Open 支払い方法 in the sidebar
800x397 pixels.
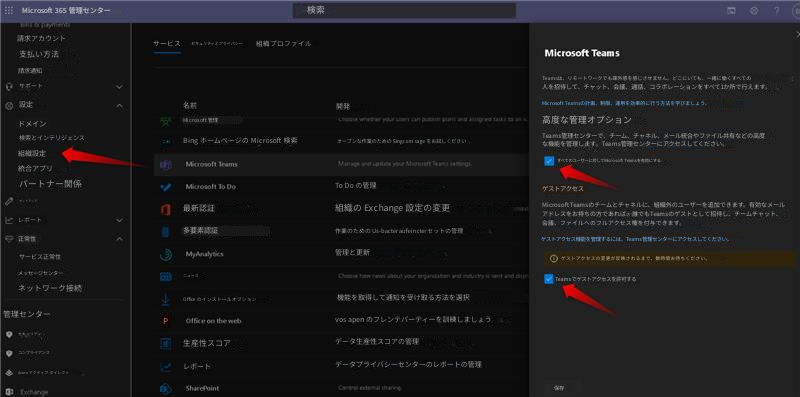click(39, 54)
